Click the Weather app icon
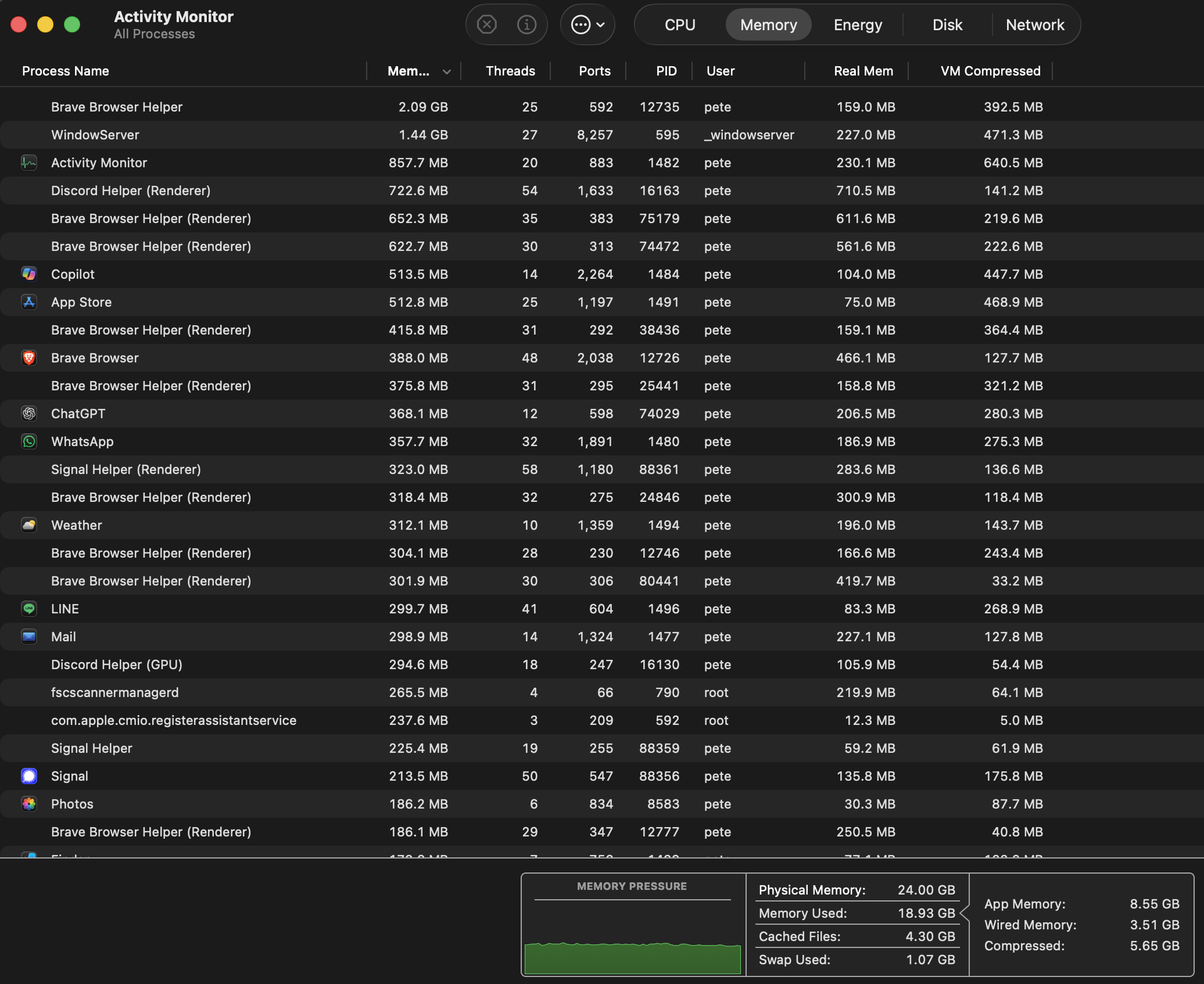1204x984 pixels. pyautogui.click(x=29, y=525)
